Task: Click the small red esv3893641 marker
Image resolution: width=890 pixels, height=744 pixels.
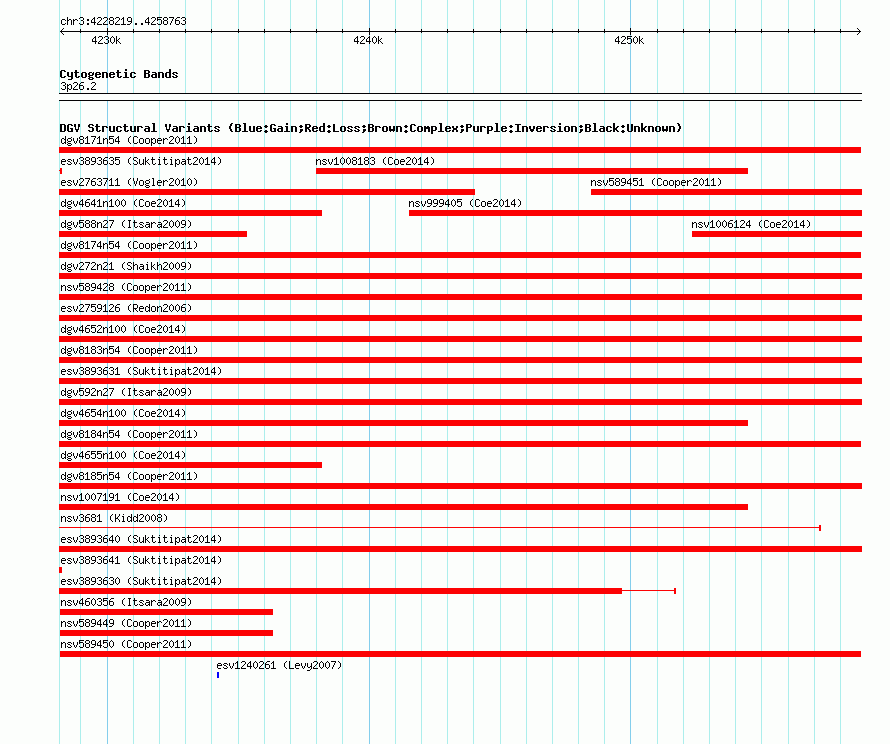Action: [x=61, y=570]
